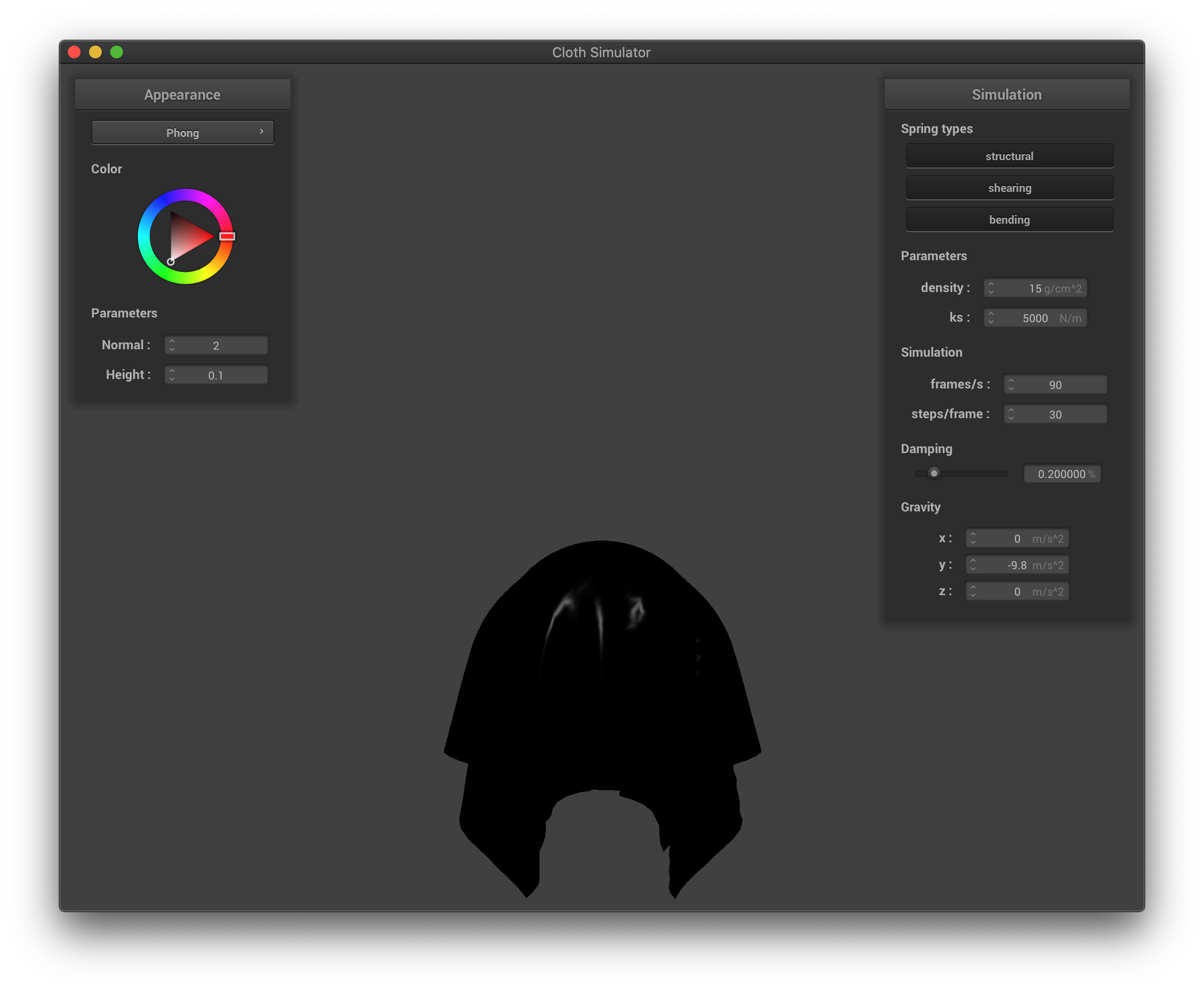Click the Appearance panel header
This screenshot has height=990, width=1204.
(x=182, y=95)
